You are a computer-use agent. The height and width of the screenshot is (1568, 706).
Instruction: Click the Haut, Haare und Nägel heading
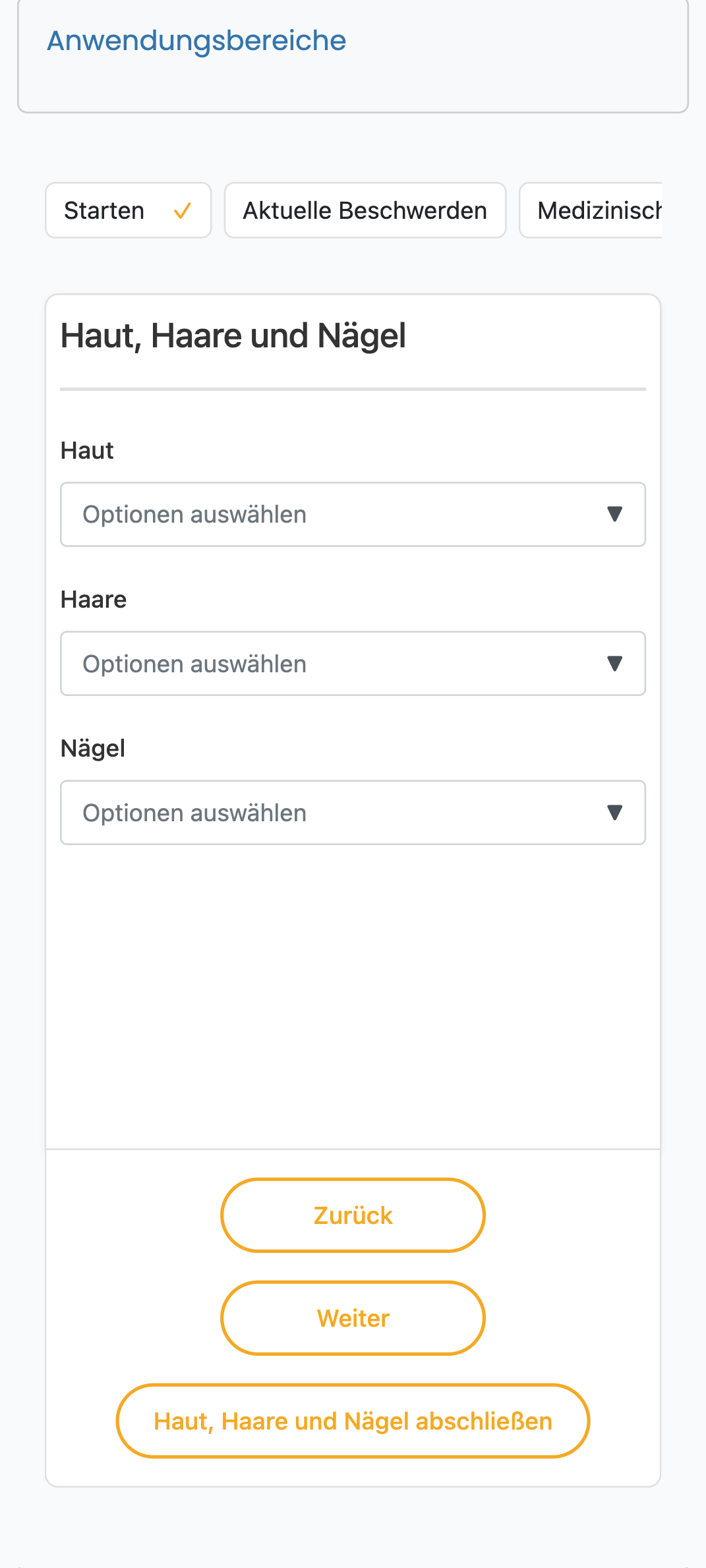[x=233, y=337]
